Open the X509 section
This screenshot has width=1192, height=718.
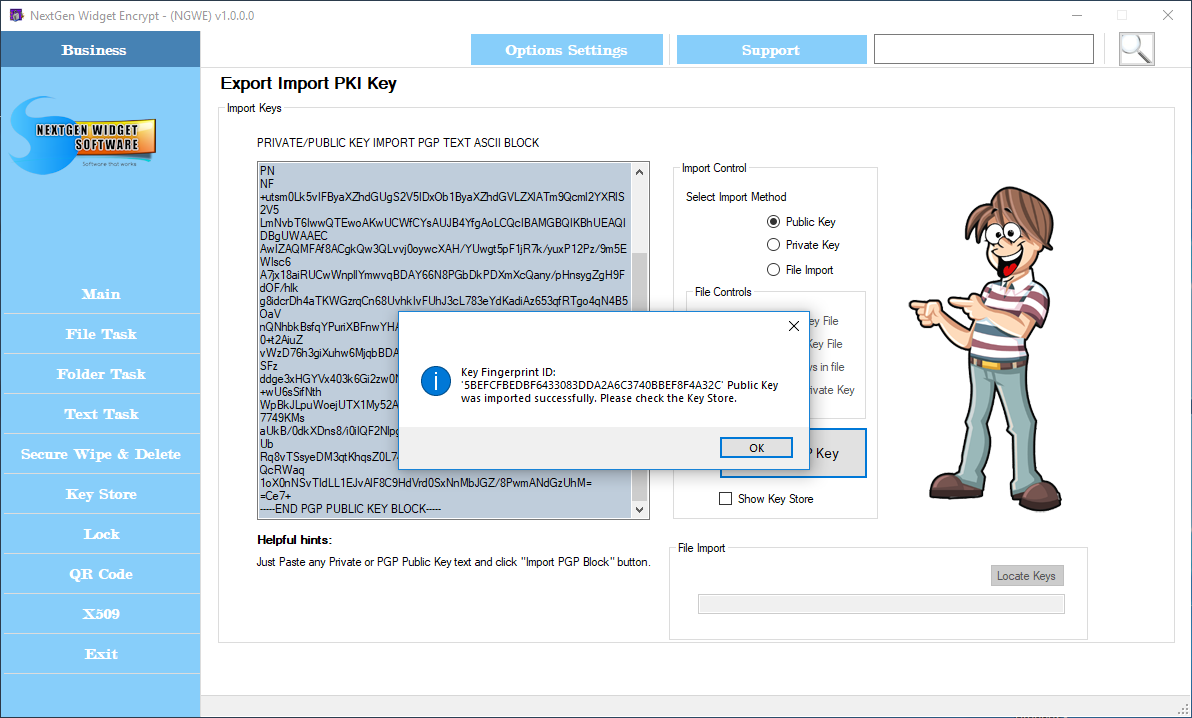pyautogui.click(x=101, y=614)
